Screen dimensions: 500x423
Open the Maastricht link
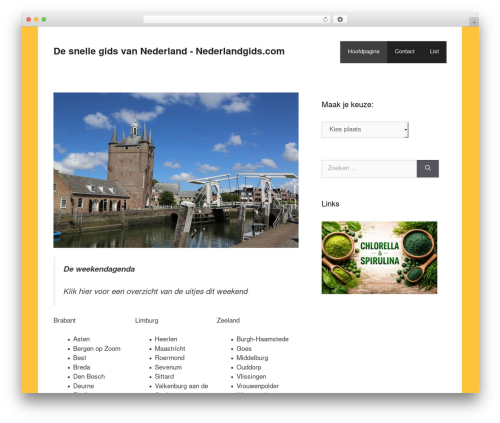170,349
